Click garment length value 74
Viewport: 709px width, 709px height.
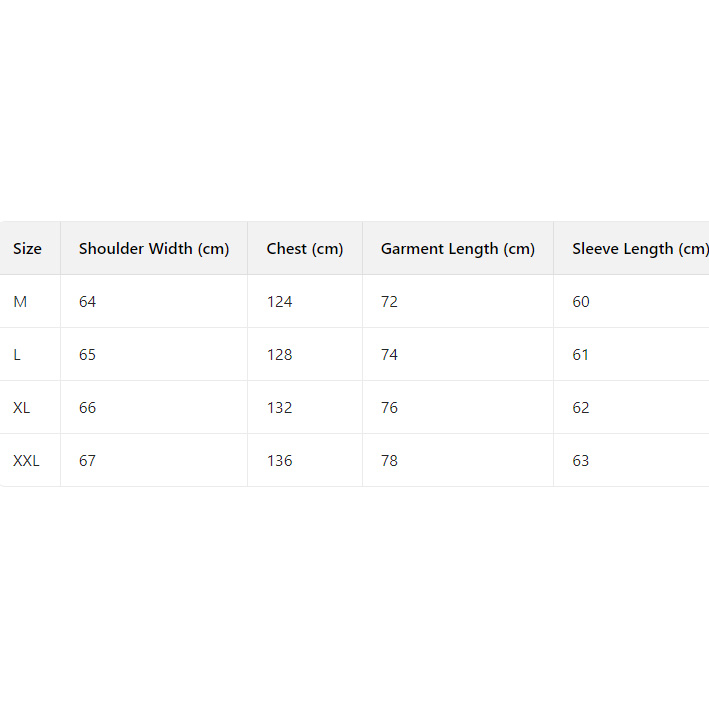tap(390, 355)
